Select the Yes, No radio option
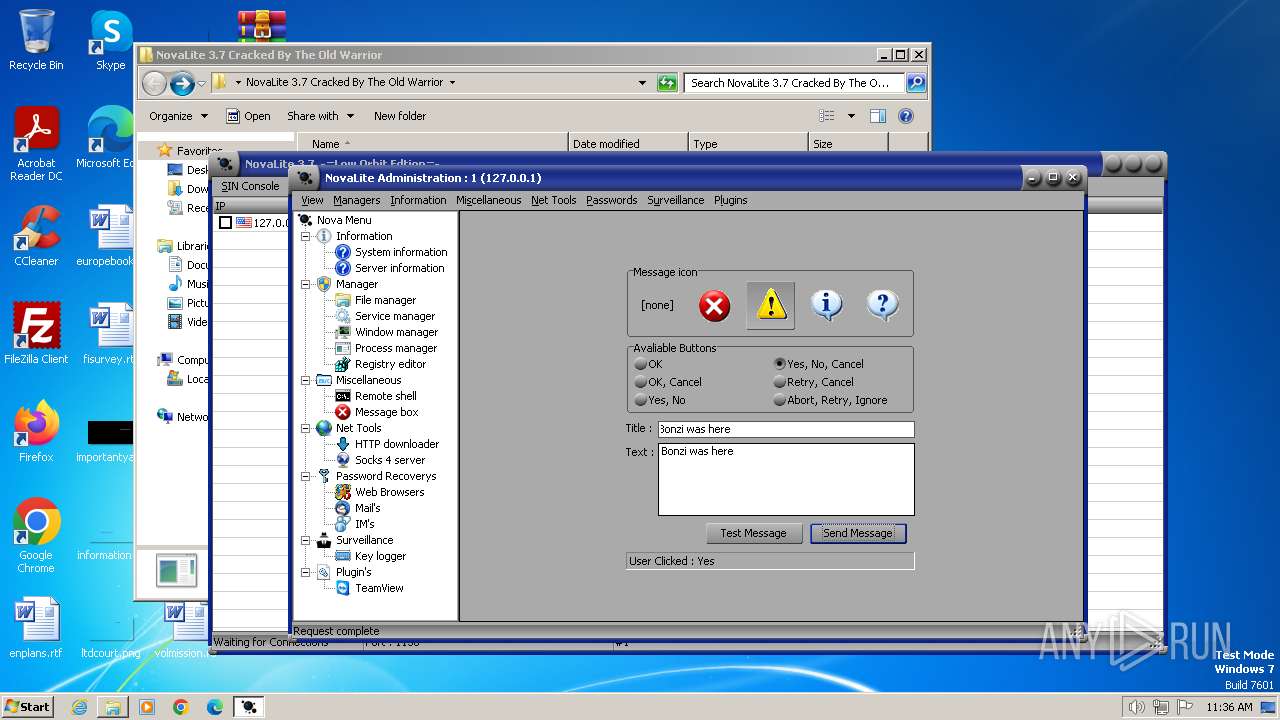 tap(641, 400)
